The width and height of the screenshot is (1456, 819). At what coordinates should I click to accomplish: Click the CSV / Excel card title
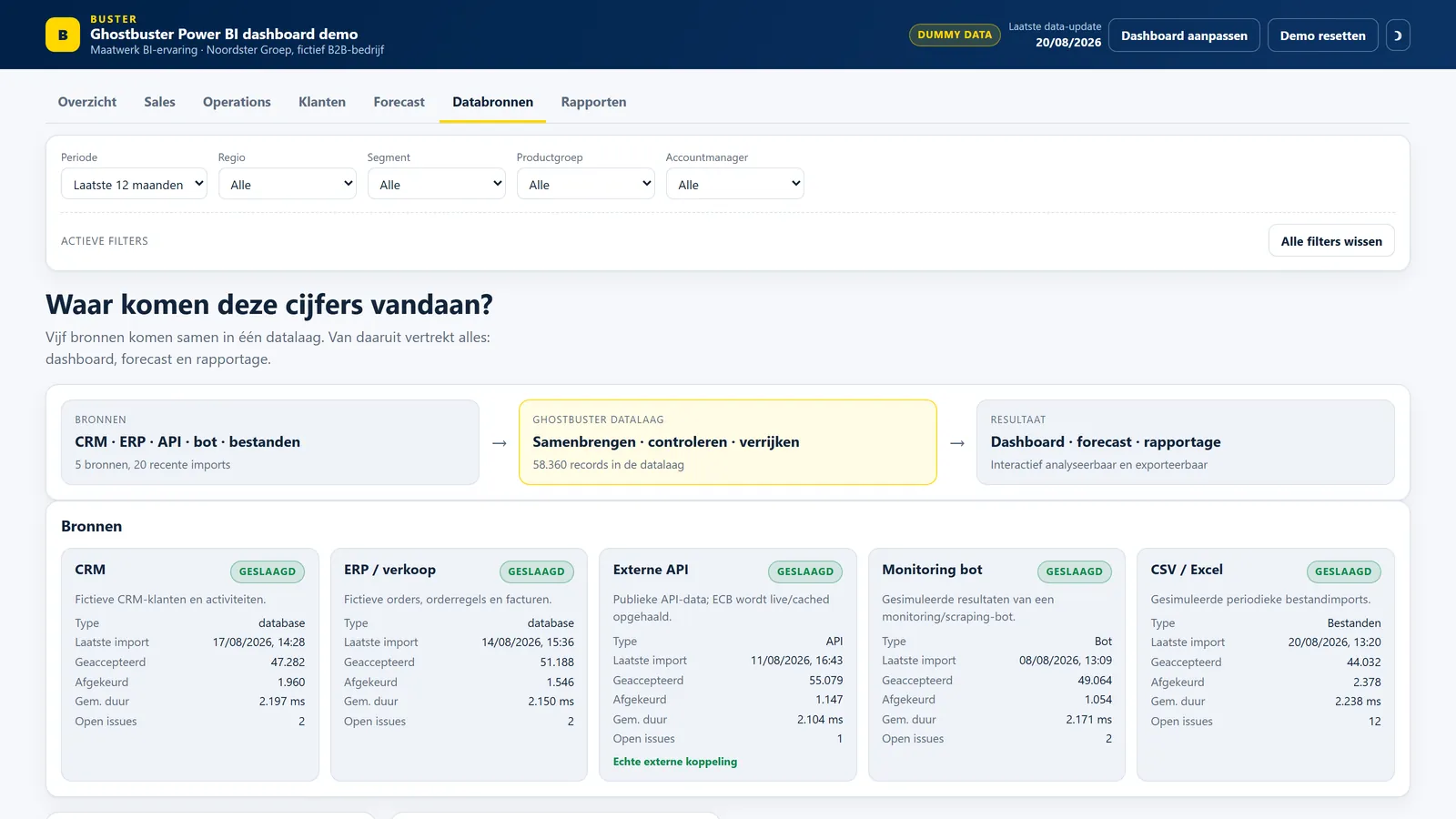click(x=1187, y=570)
